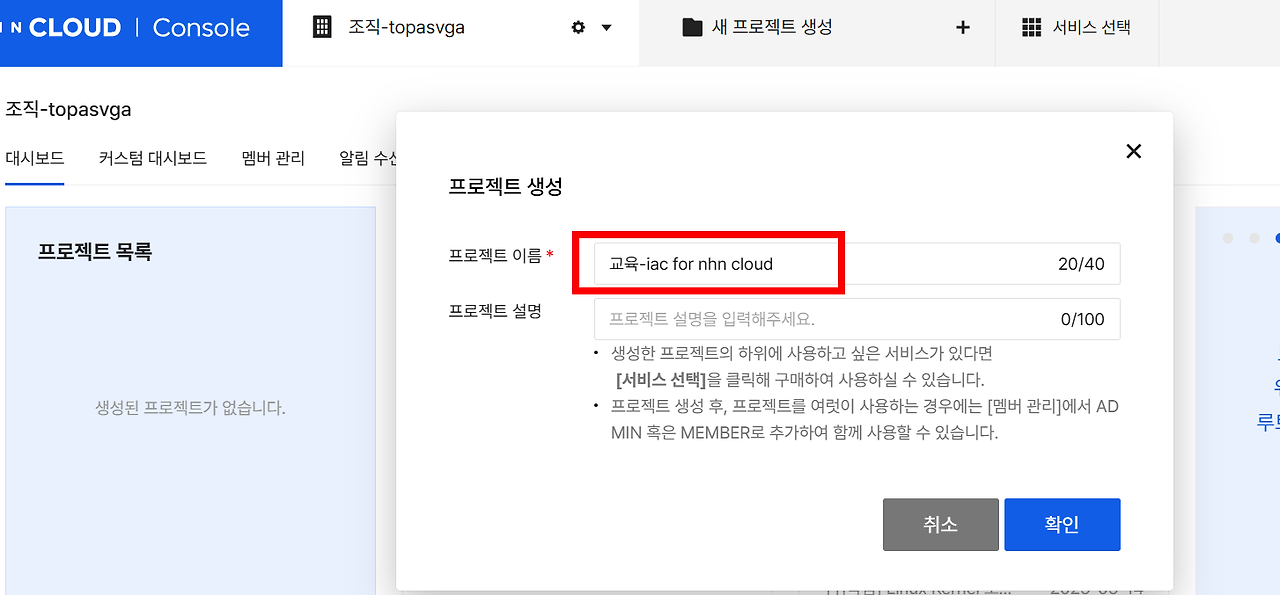This screenshot has width=1280, height=595.
Task: Click the 확인 button
Action: 1062,524
